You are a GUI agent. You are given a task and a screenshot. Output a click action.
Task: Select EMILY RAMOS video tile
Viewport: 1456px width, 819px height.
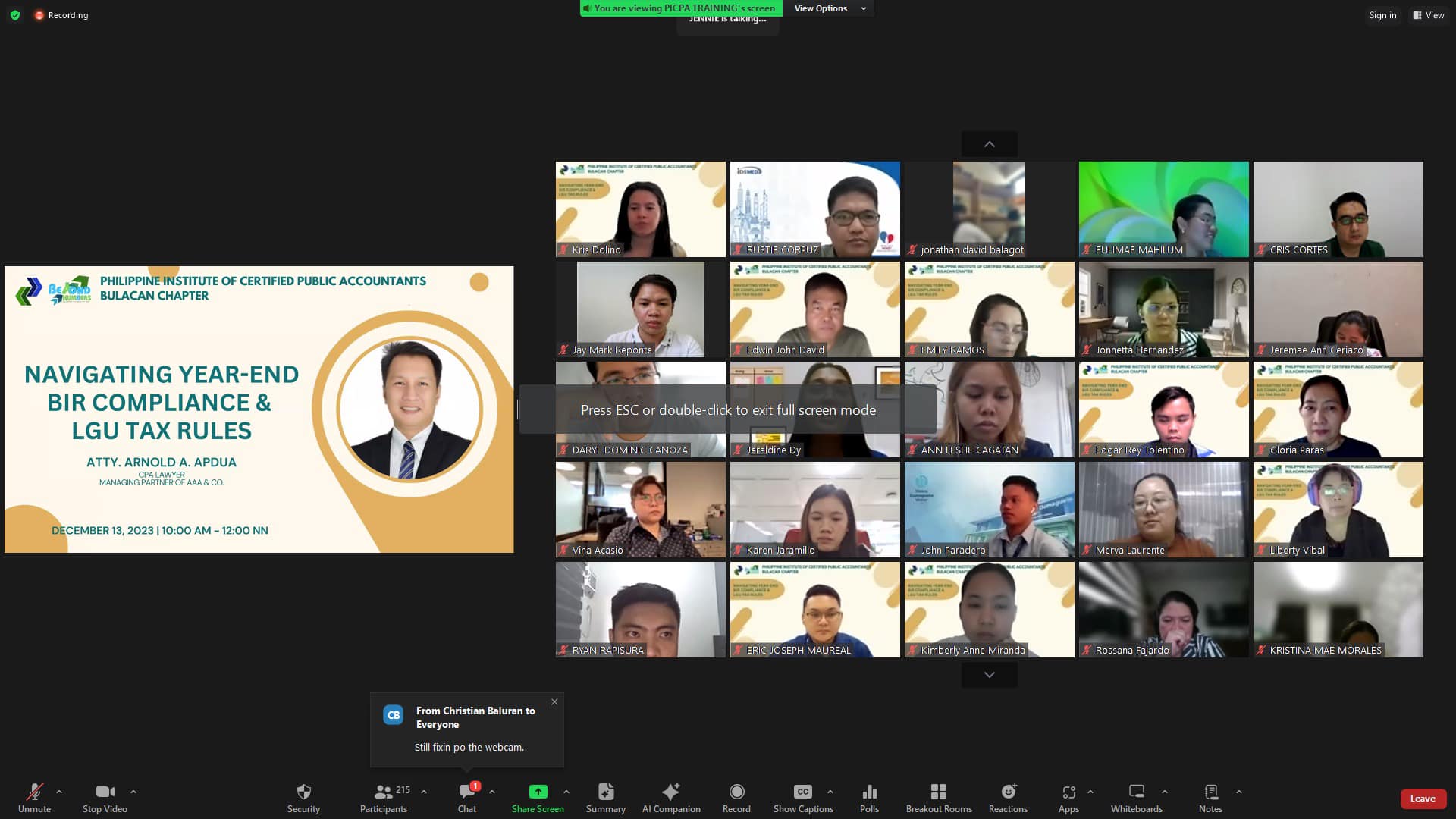(x=989, y=309)
